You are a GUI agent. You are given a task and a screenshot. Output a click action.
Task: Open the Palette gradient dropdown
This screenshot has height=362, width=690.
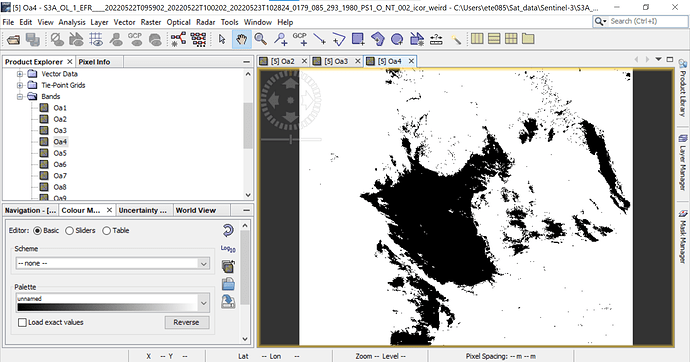point(203,303)
